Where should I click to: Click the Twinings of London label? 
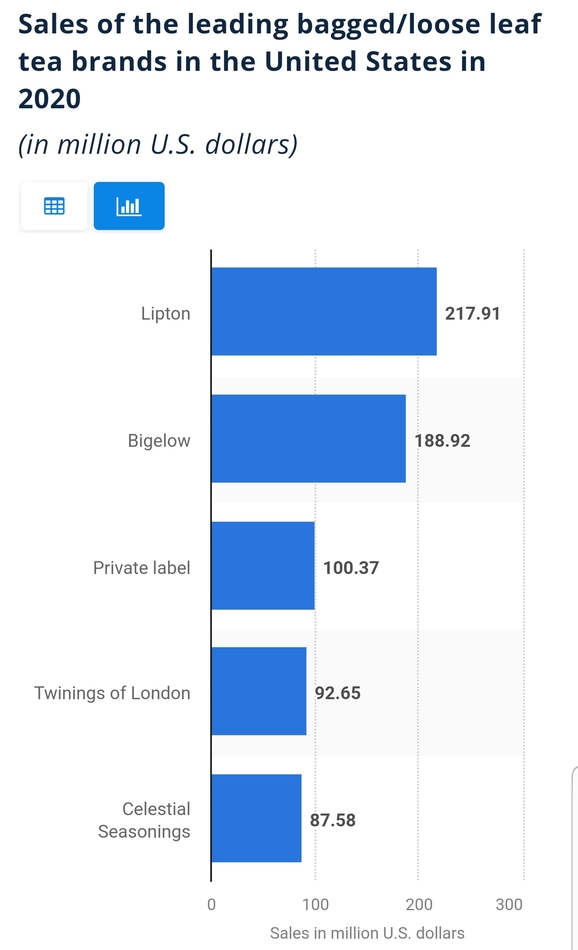pyautogui.click(x=112, y=693)
